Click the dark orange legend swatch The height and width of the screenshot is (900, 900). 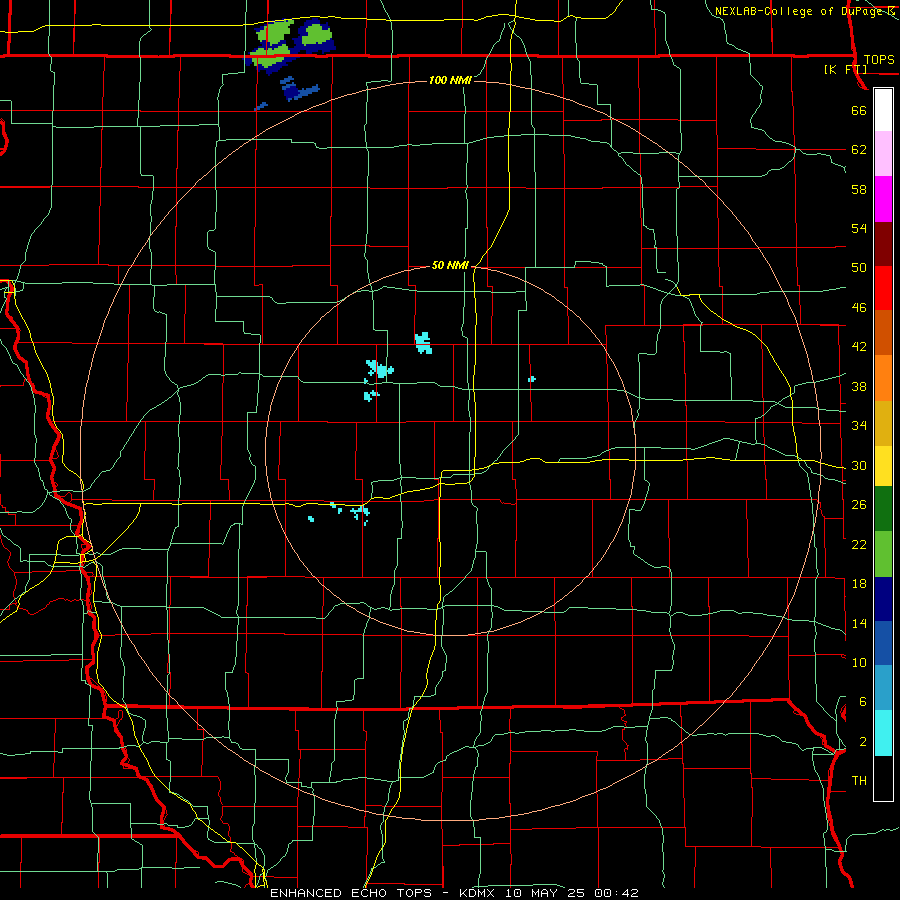883,333
